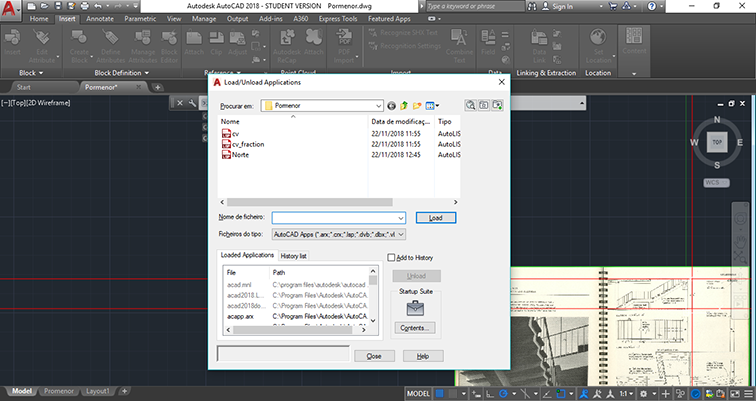Open the Start document tab

(23, 87)
